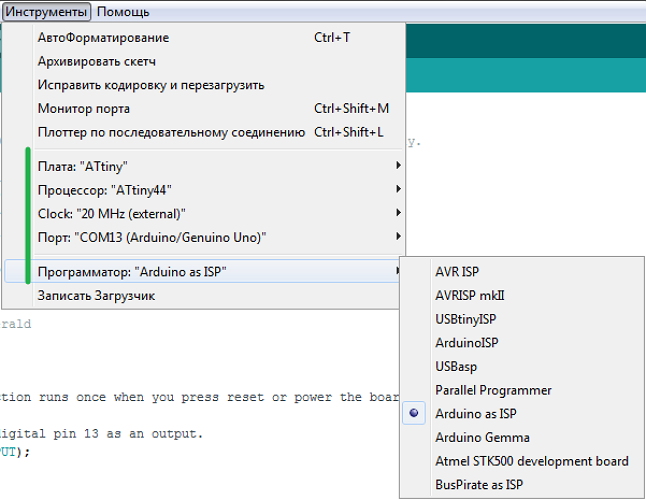Expand the Процессор "ATtiny44" submenu
Image resolution: width=646 pixels, height=500 pixels.
point(96,190)
